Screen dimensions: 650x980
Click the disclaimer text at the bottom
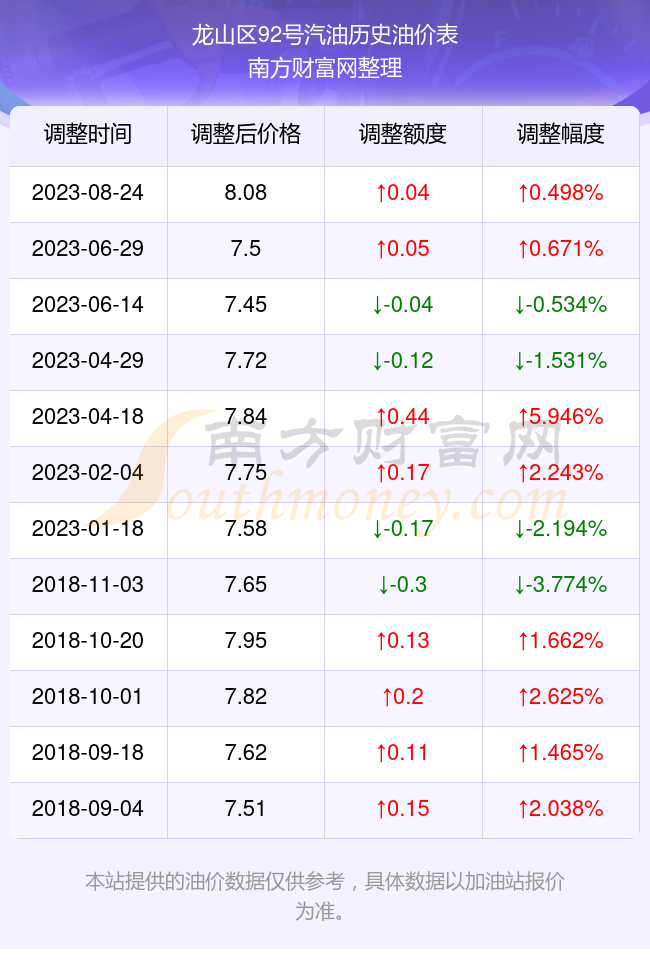coord(325,896)
